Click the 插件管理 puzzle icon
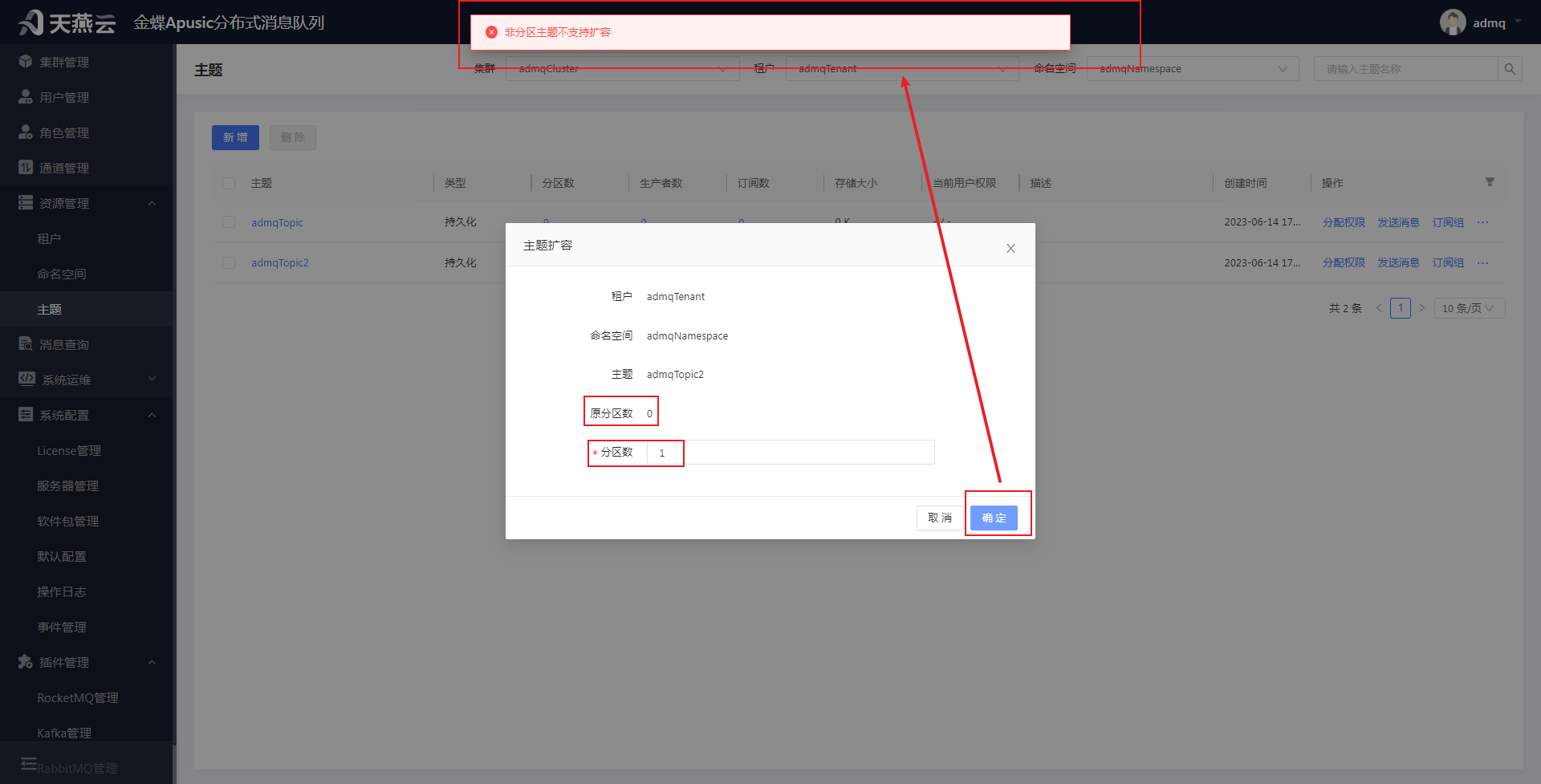The image size is (1541, 784). 26,662
